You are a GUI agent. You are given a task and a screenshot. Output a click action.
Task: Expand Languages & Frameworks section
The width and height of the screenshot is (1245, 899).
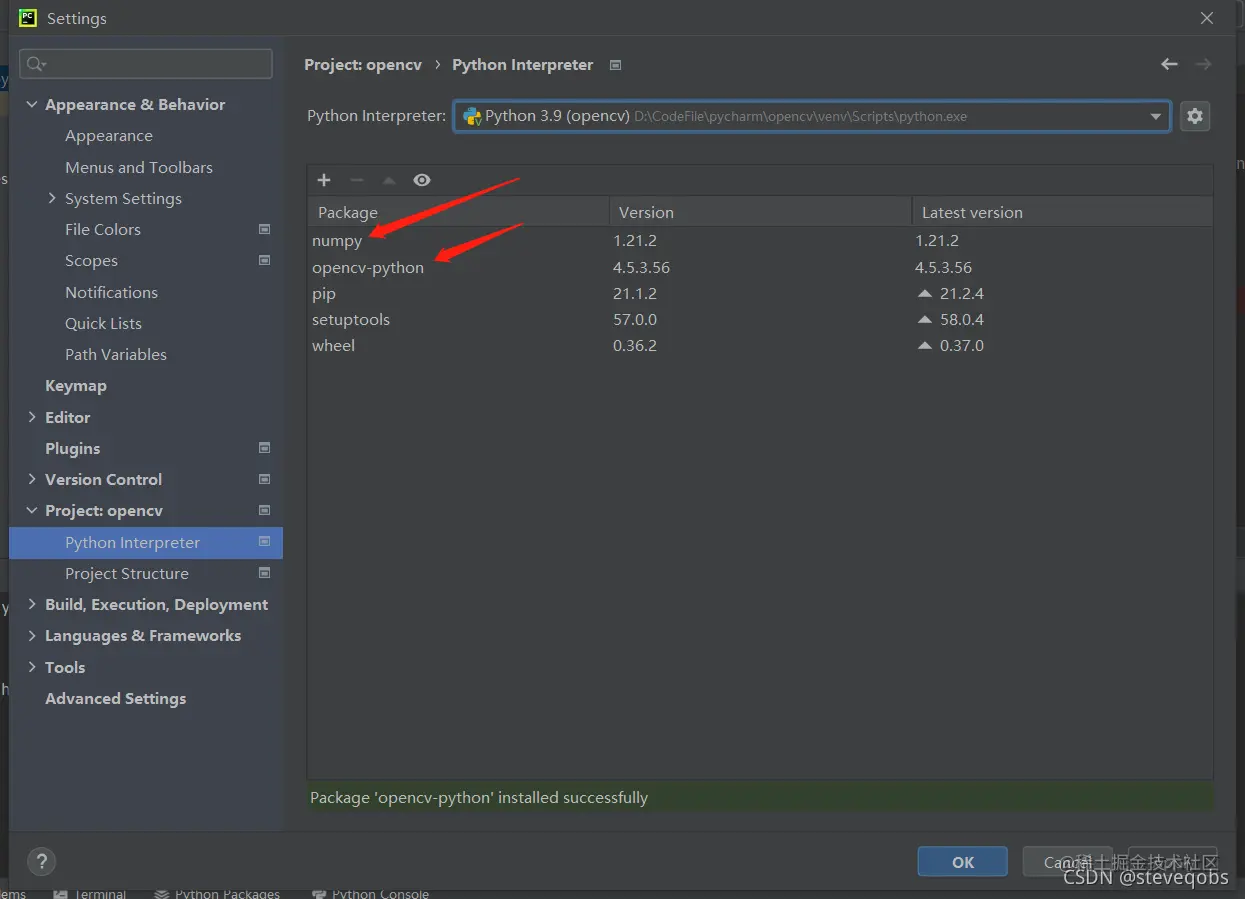32,635
